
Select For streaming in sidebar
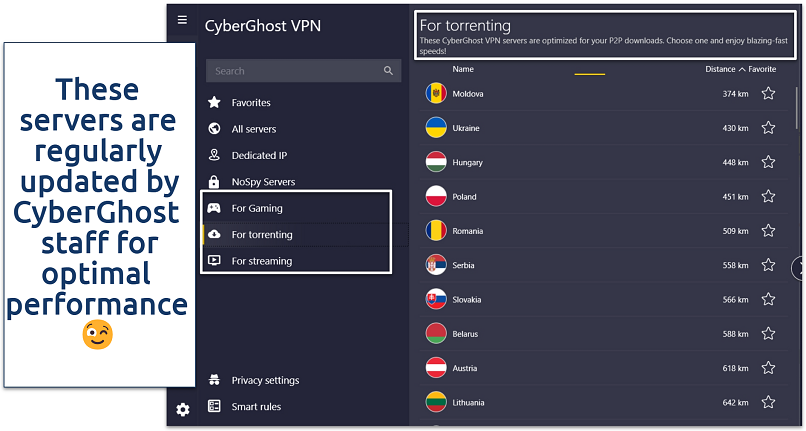[261, 261]
